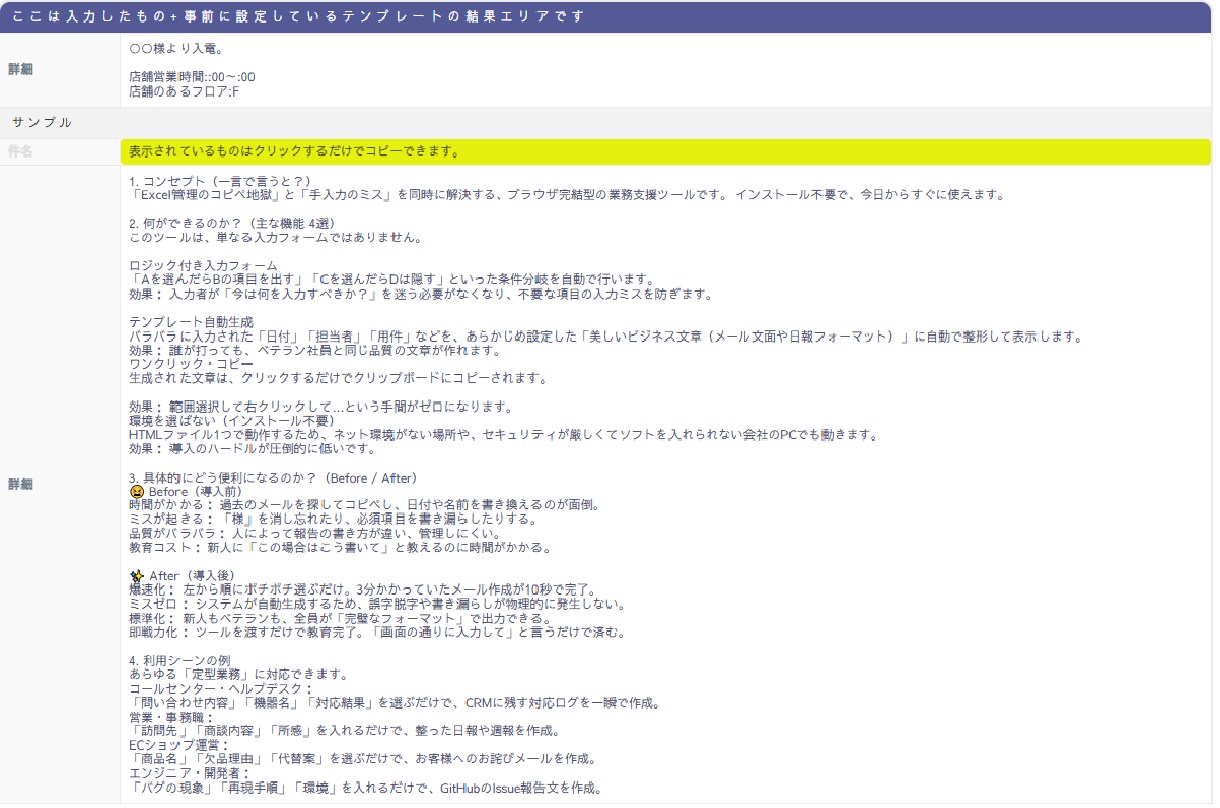Screen dimensions: 1220x808
Task: Click the line 'あらゆる「定型業務」に対応できます。'
Action: [238, 675]
